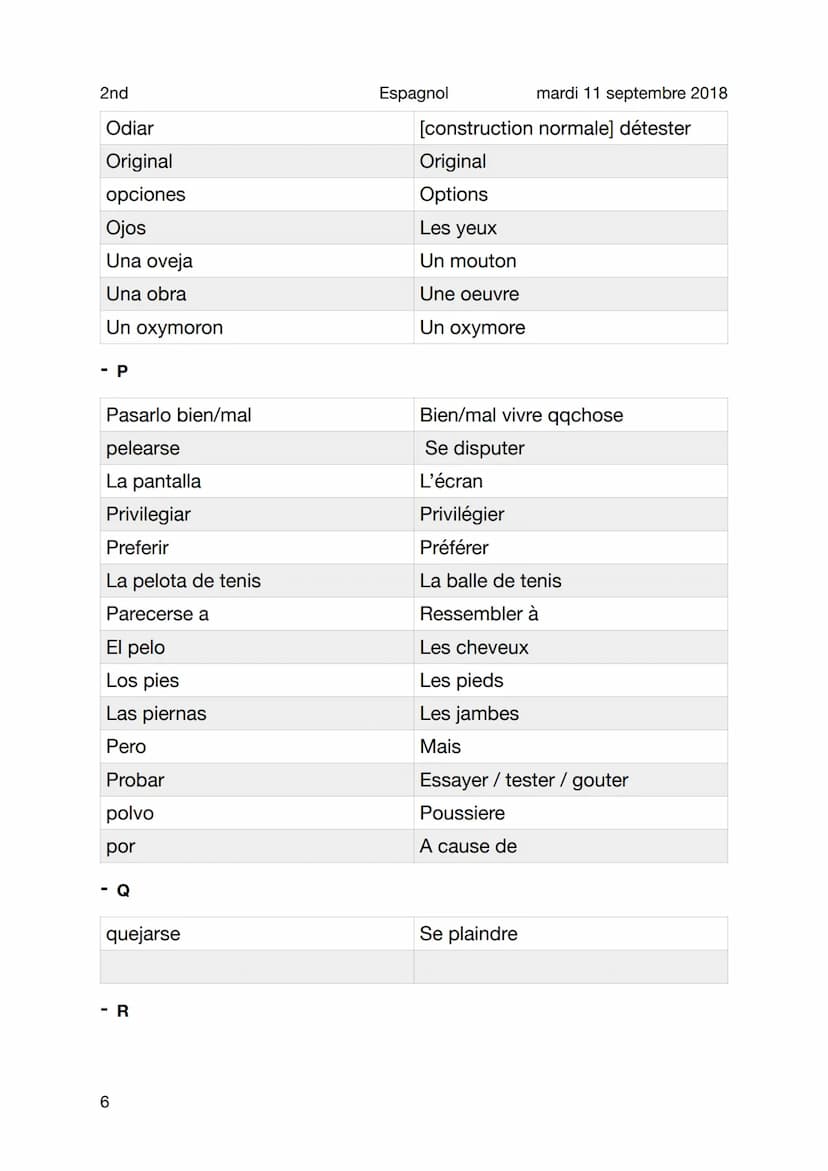Select the 'Pasarlo bien/mal' cell
This screenshot has height=1171, width=828.
click(257, 414)
